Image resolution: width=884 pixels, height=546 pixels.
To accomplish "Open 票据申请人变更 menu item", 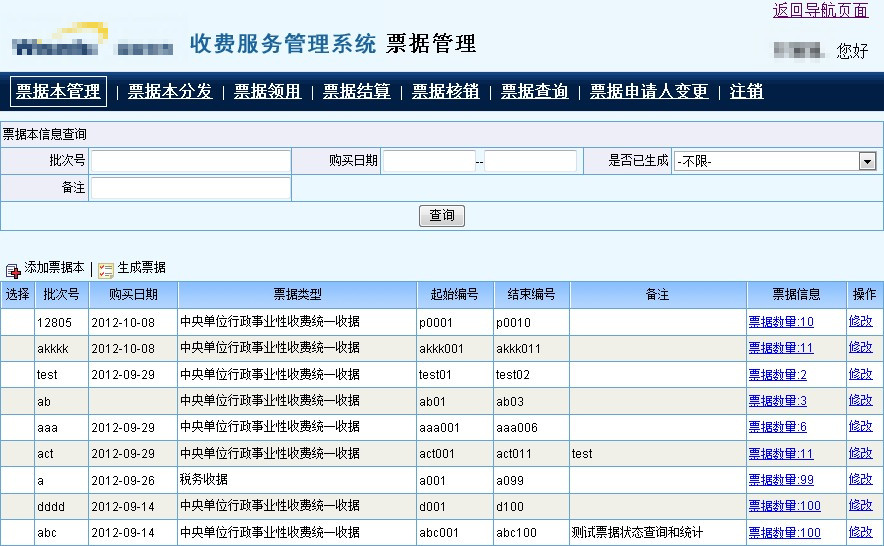I will coord(648,91).
